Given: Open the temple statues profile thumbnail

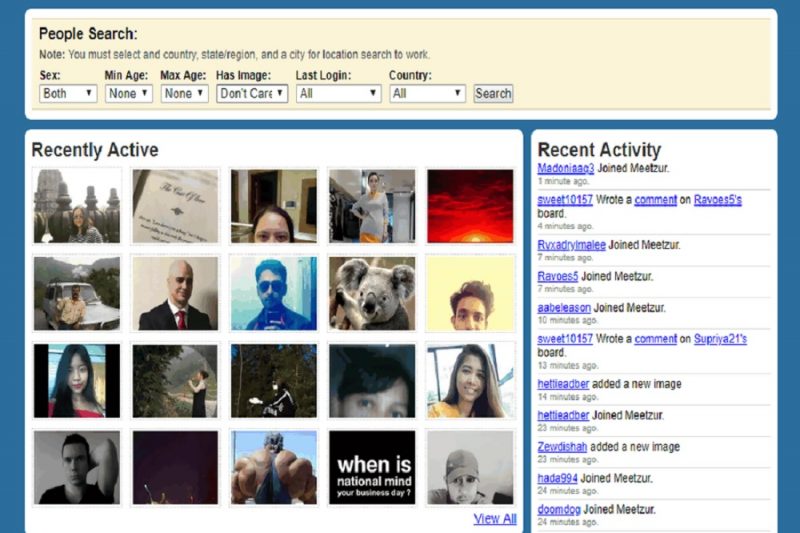Looking at the screenshot, I should point(77,206).
